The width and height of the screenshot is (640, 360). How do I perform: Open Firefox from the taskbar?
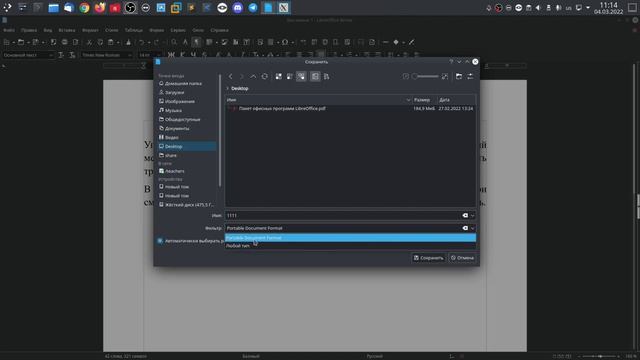point(100,8)
